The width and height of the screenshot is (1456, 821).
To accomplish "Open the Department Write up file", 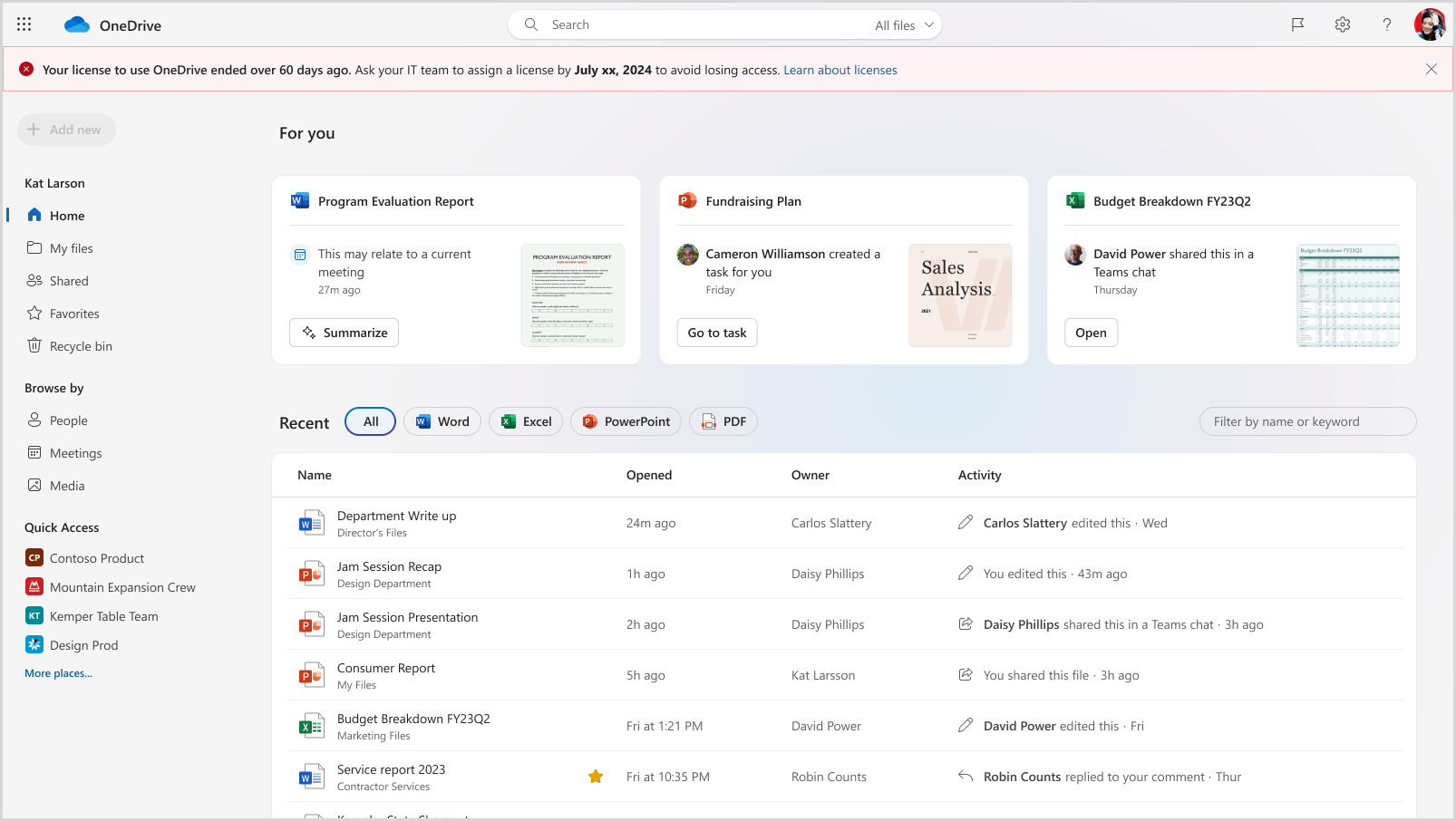I will point(396,516).
